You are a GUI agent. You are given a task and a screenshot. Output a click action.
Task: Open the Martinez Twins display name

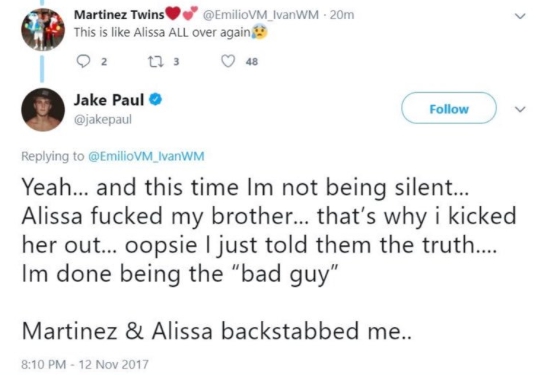point(119,15)
